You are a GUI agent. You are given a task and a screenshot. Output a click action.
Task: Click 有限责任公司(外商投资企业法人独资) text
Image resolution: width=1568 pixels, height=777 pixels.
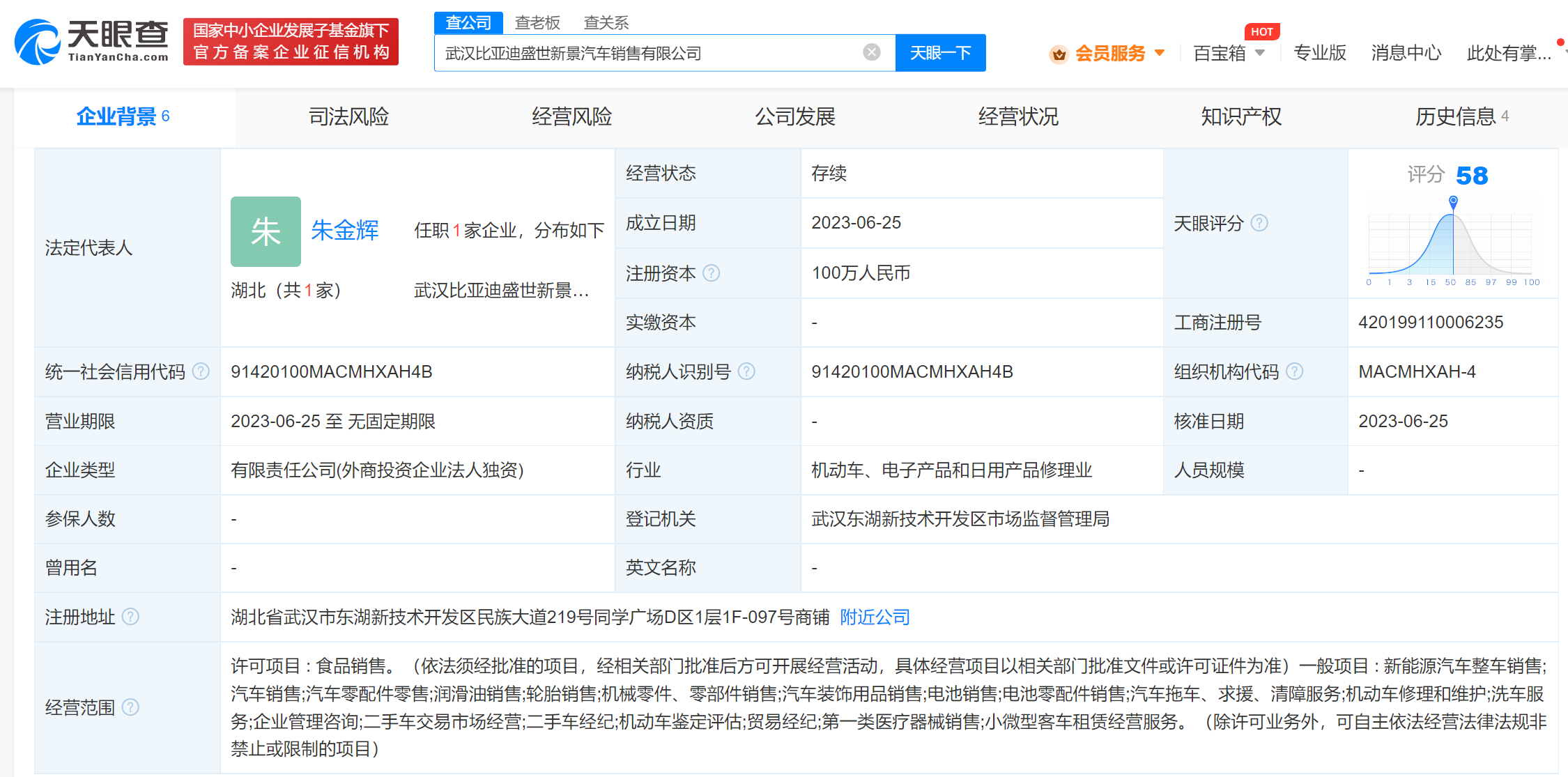(377, 470)
